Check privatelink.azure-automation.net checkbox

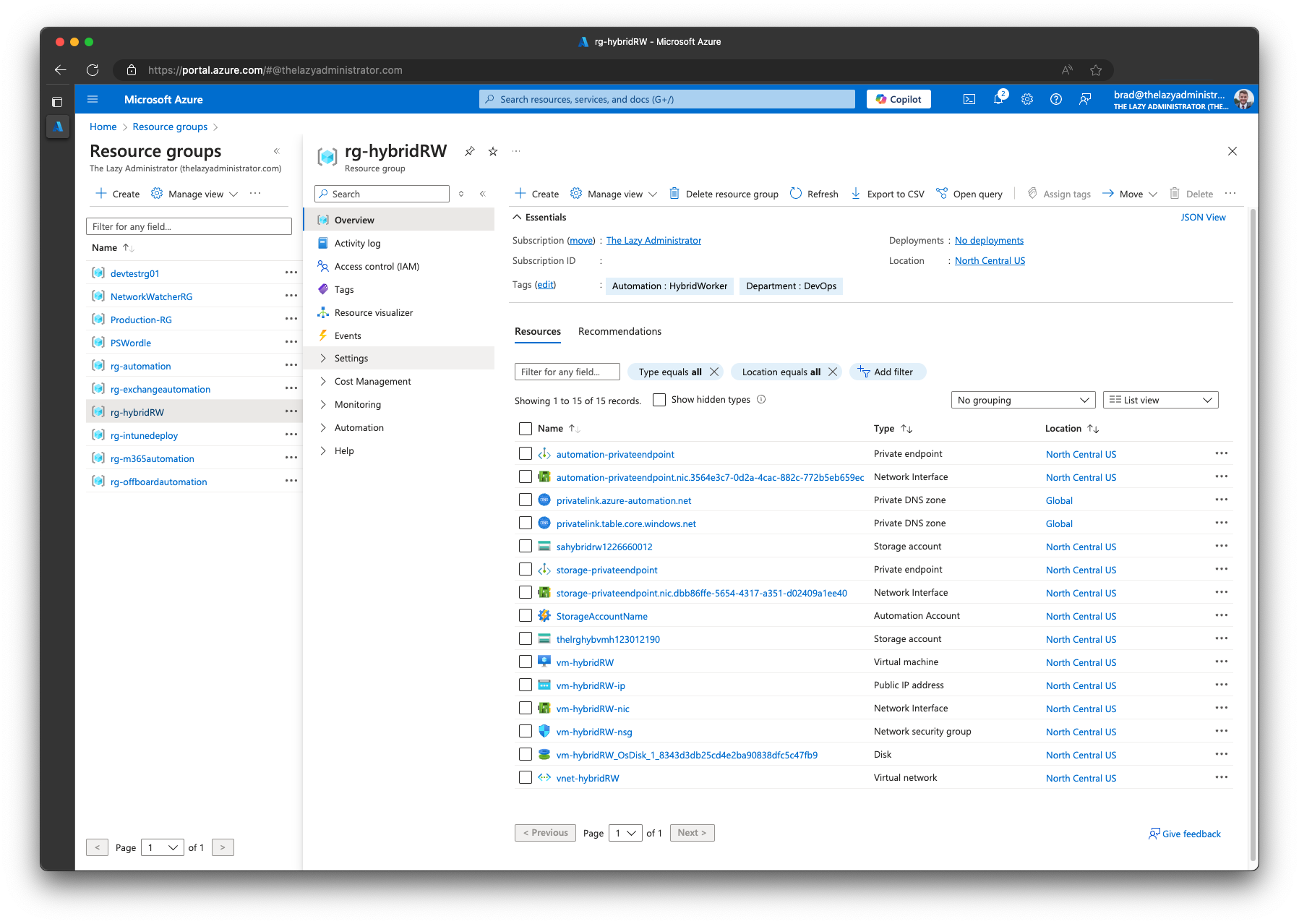(x=526, y=500)
